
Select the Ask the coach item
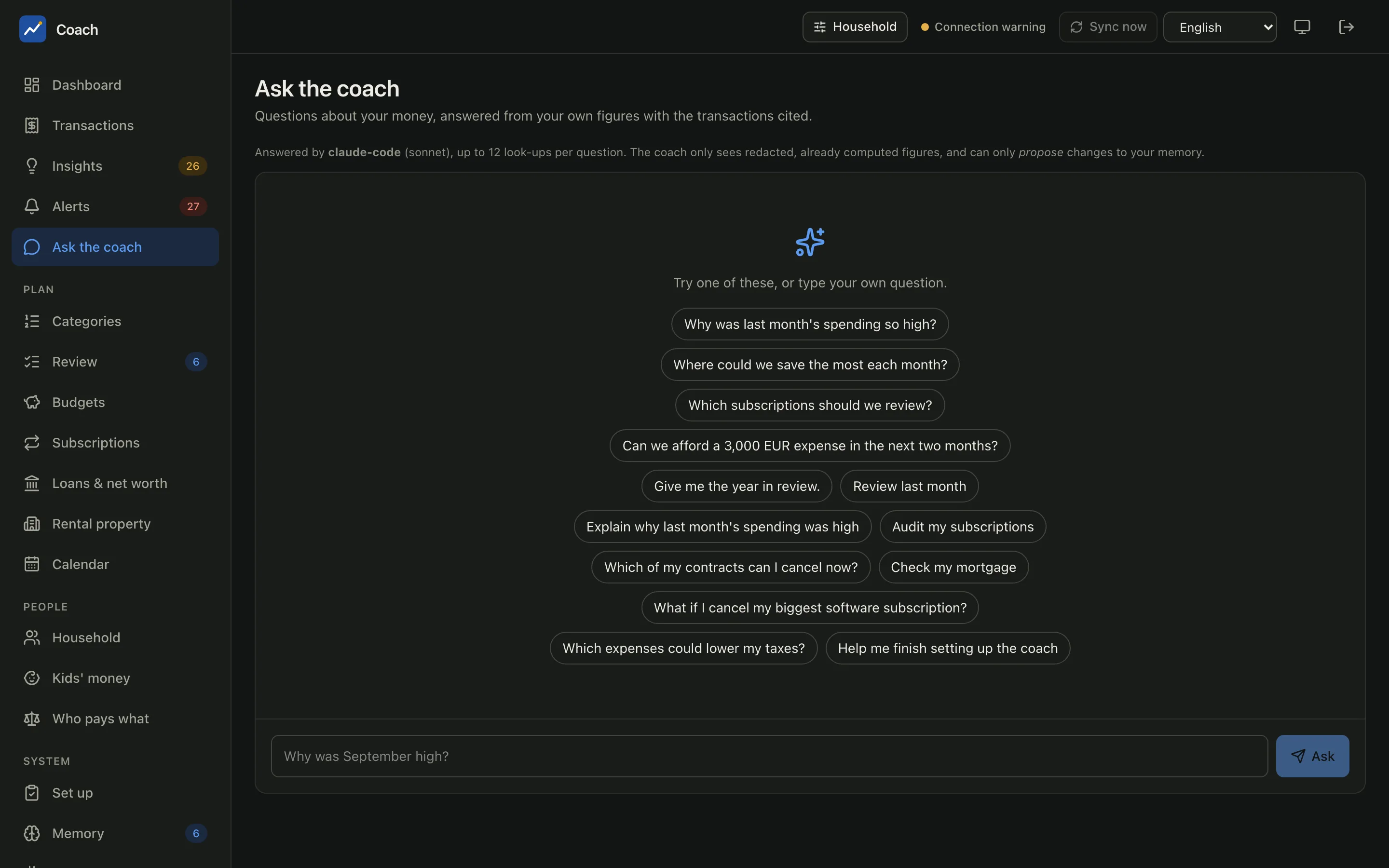point(115,247)
